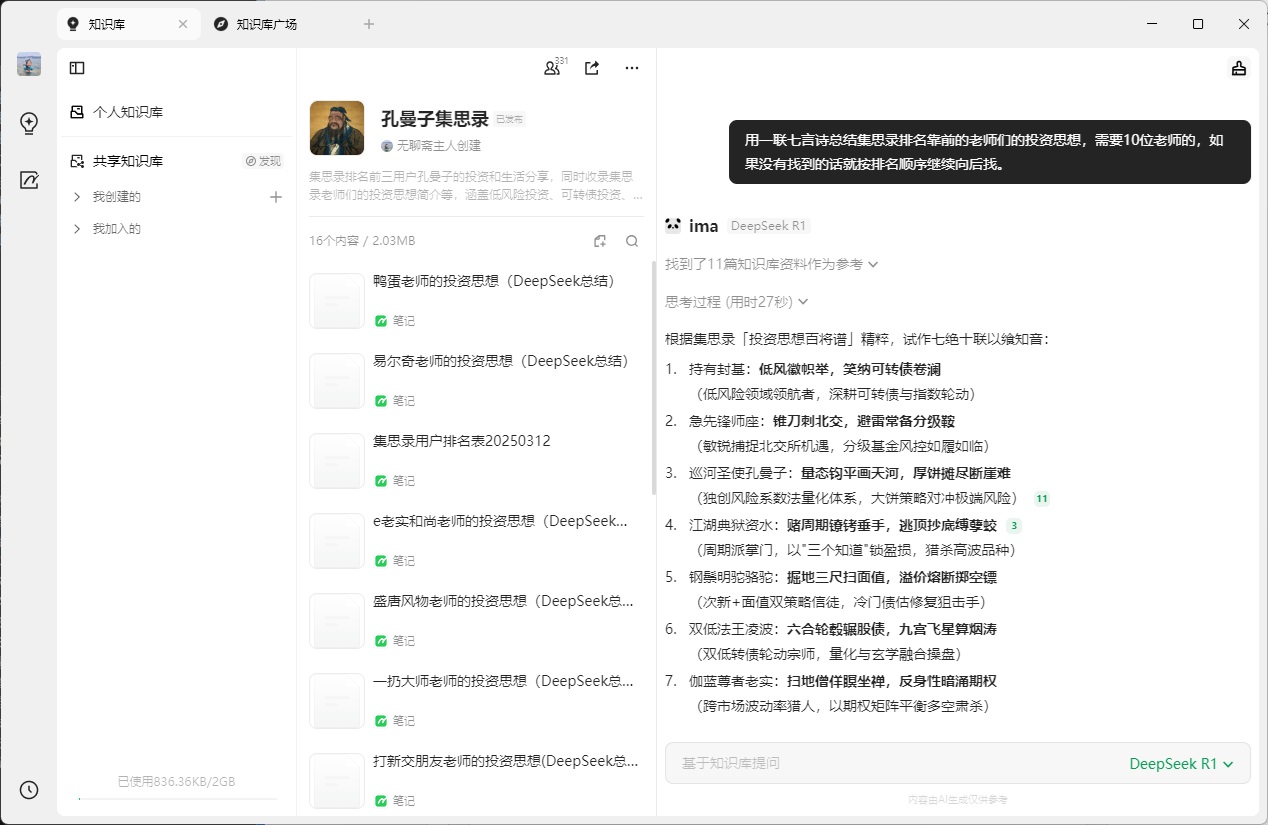Viewport: 1268px width, 825px height.
Task: Click the 孔曼子集思录 portrait thumbnail
Action: pyautogui.click(x=337, y=128)
